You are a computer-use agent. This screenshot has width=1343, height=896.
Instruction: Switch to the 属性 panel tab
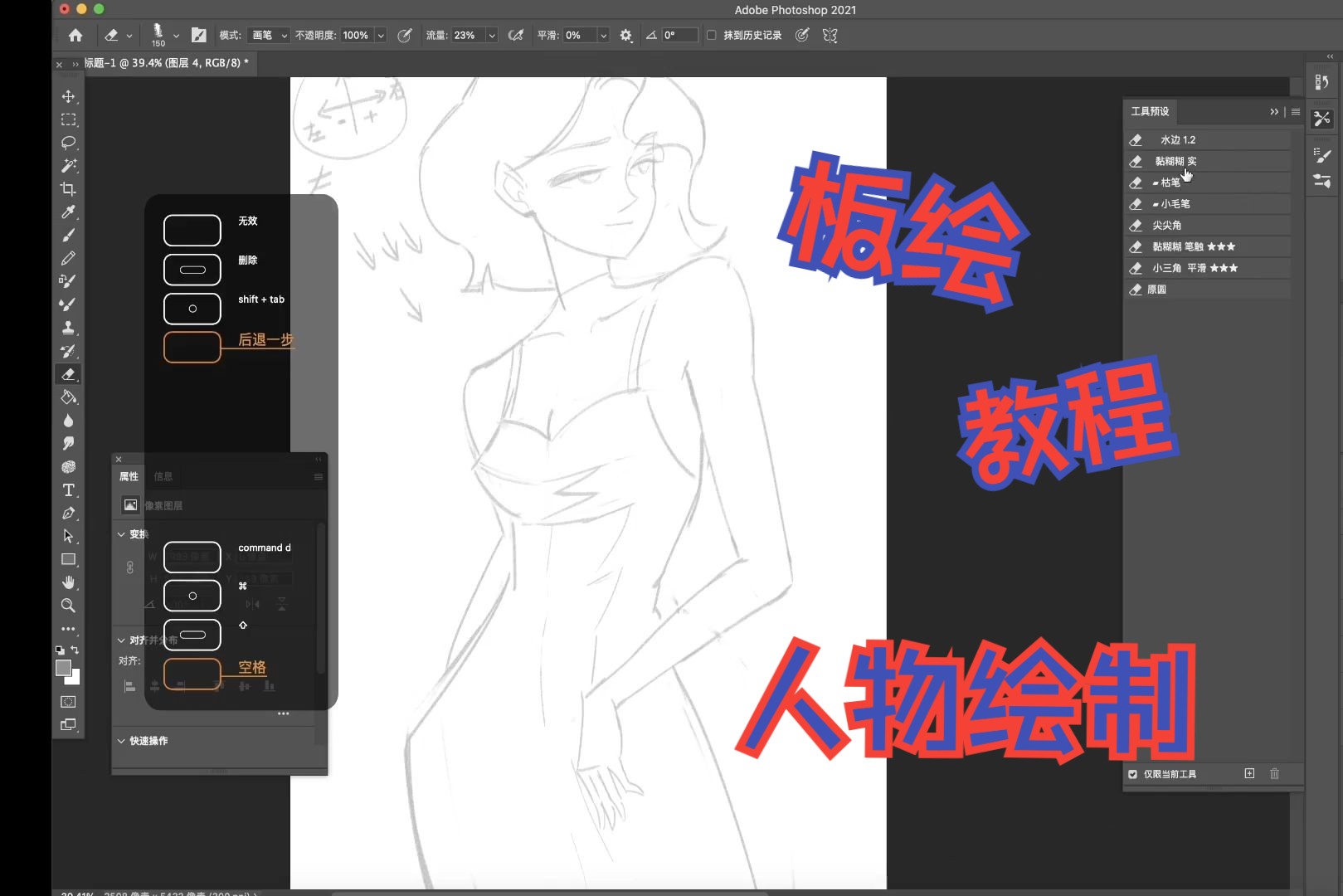point(128,475)
